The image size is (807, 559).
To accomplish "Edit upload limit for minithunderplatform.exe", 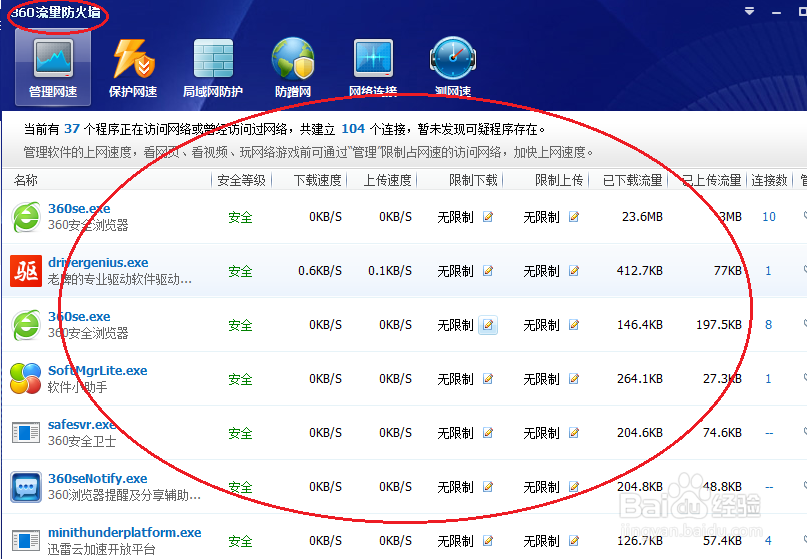I will [x=574, y=541].
